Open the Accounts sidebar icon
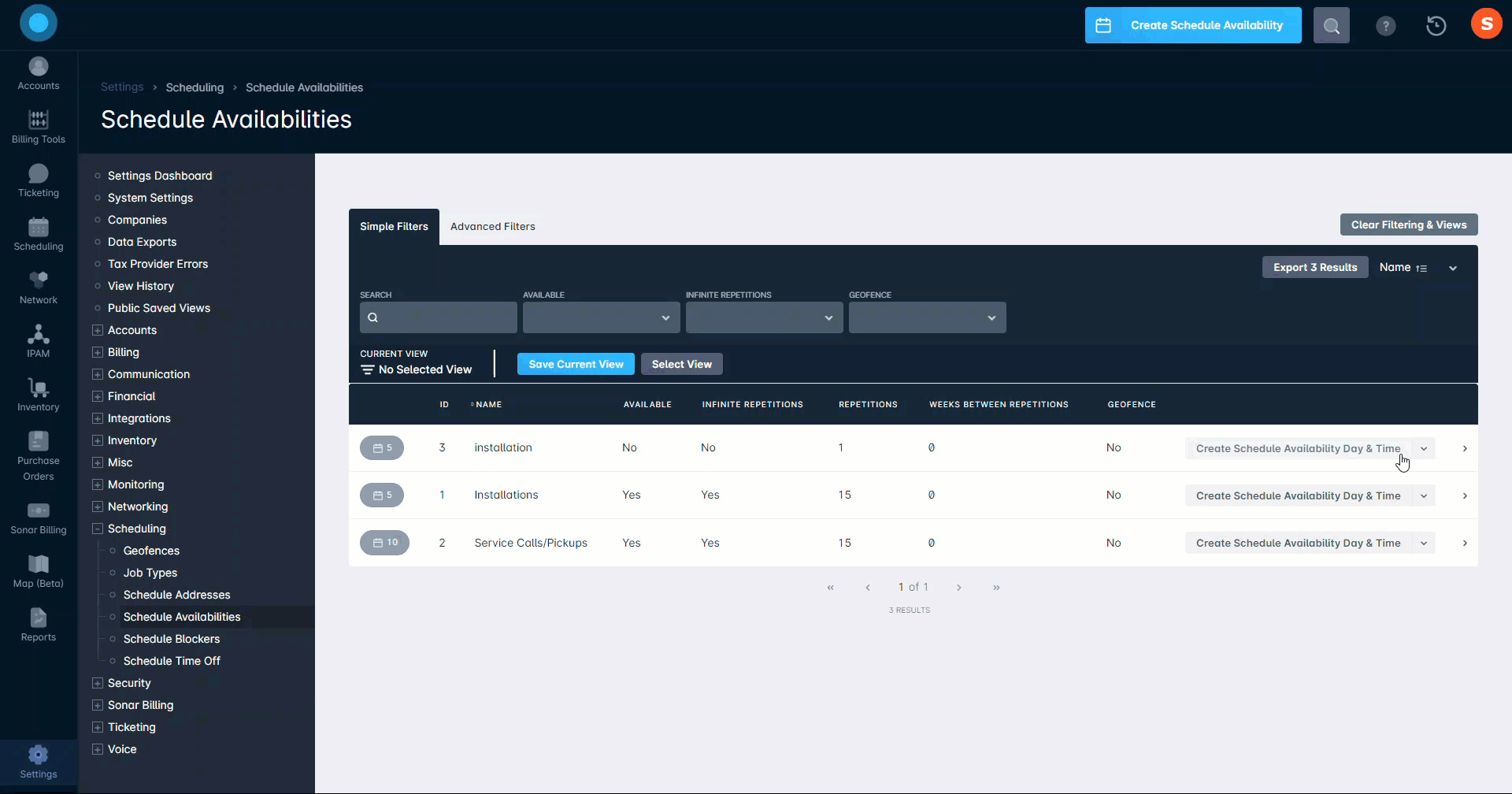1512x794 pixels. point(39,74)
